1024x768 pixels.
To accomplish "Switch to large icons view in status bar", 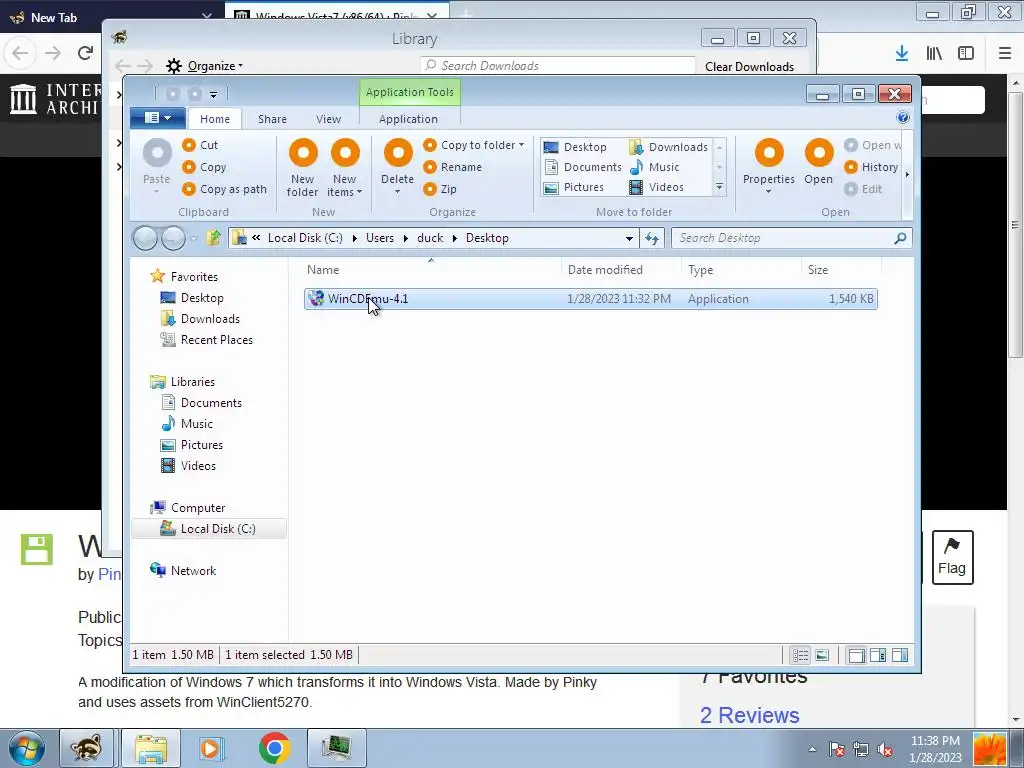I will pyautogui.click(x=822, y=655).
